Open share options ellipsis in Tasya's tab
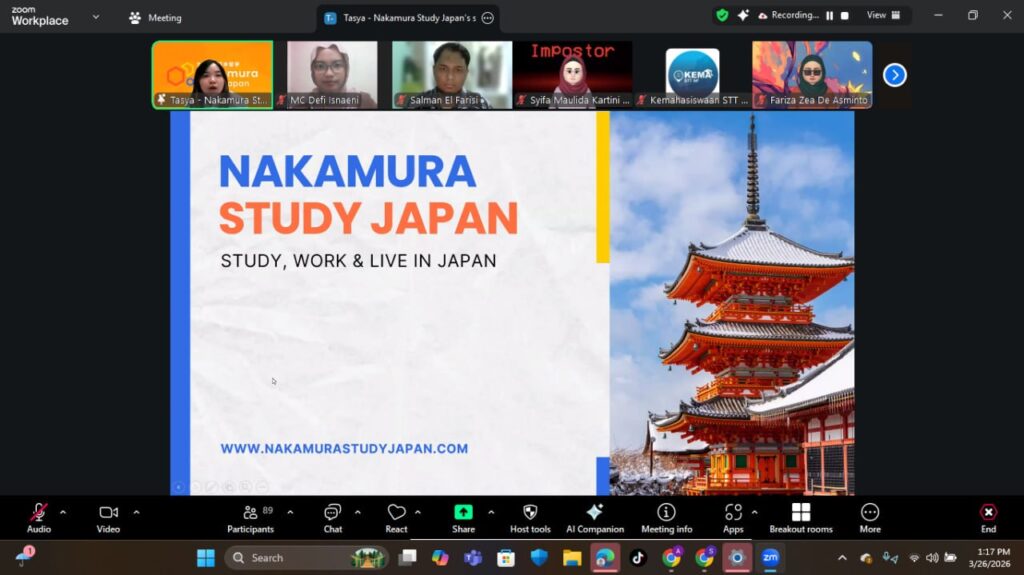 click(x=488, y=18)
